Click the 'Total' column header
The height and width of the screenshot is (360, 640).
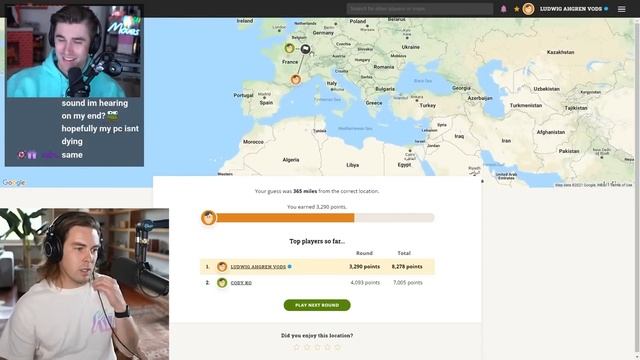(404, 253)
